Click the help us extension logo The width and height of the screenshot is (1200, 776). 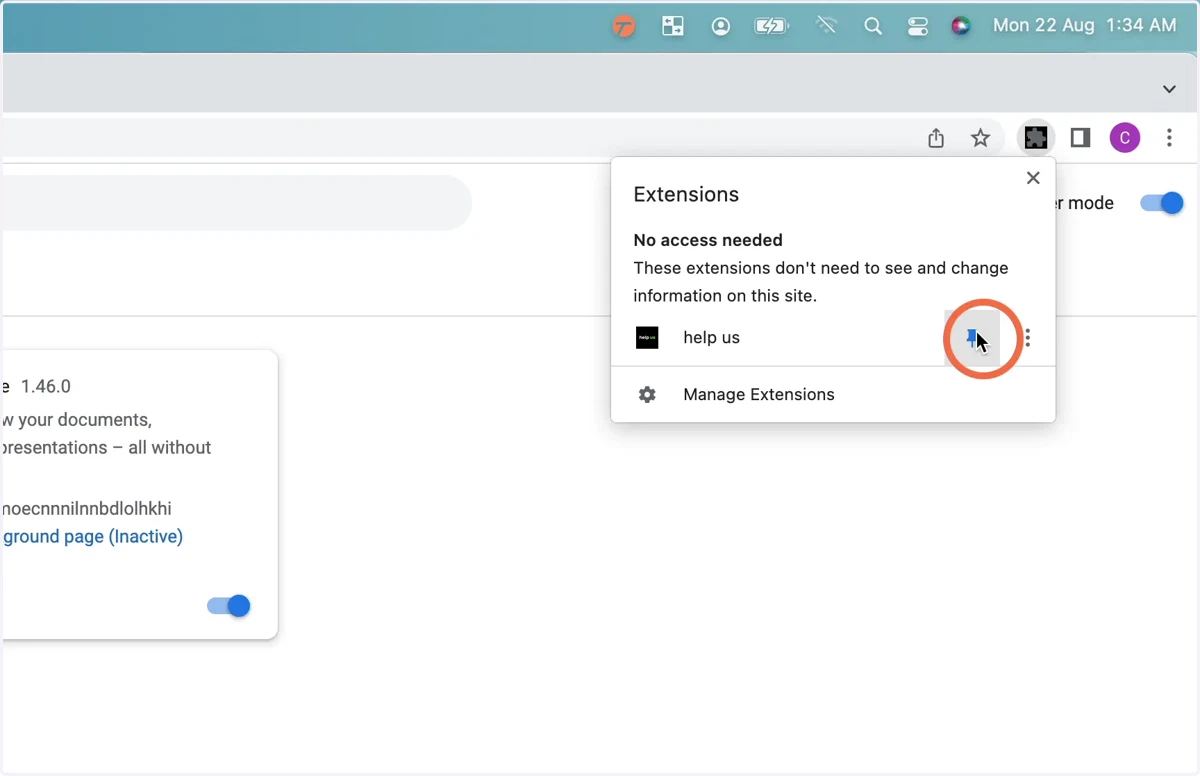pos(647,338)
